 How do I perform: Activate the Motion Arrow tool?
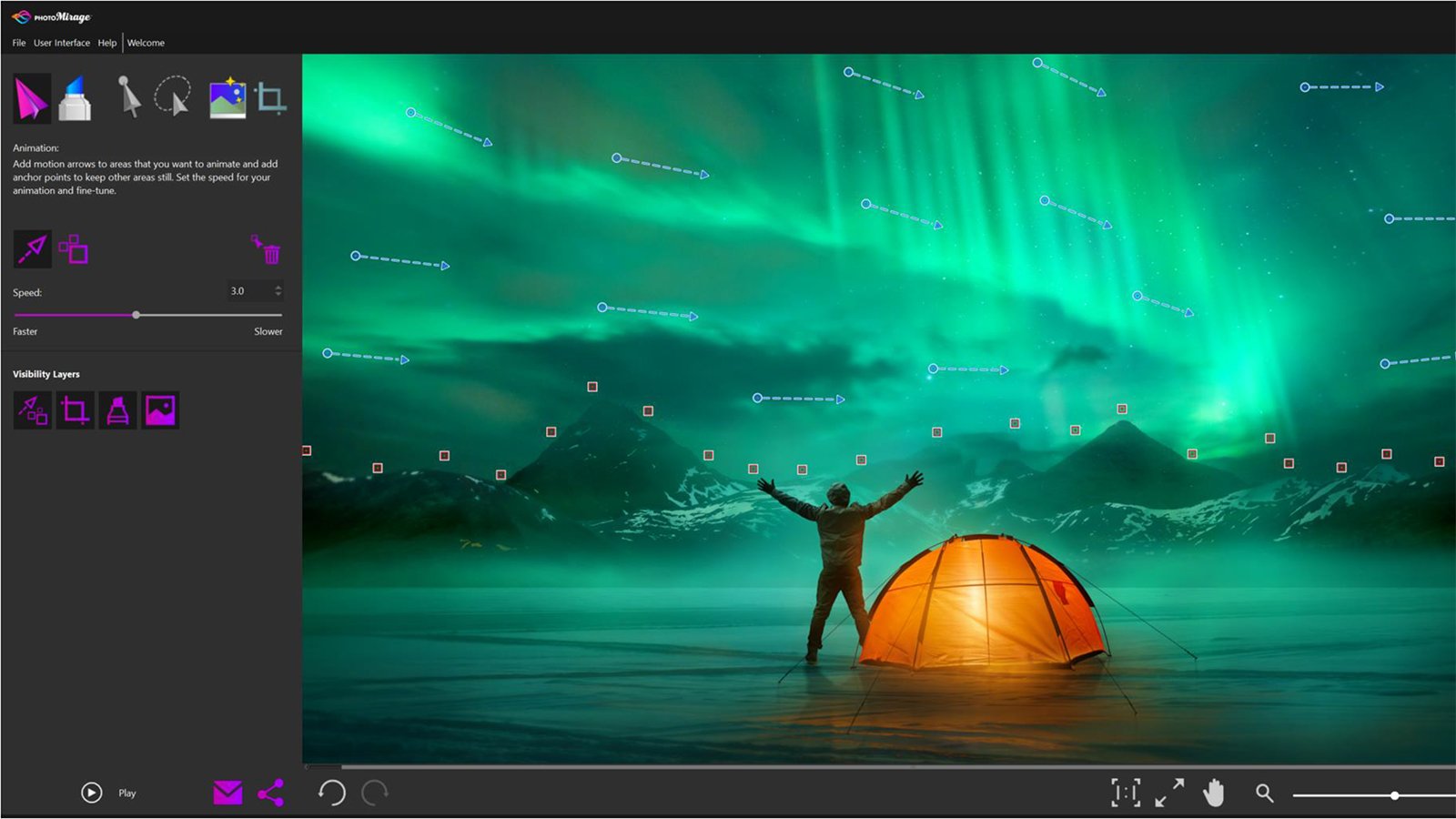32,248
